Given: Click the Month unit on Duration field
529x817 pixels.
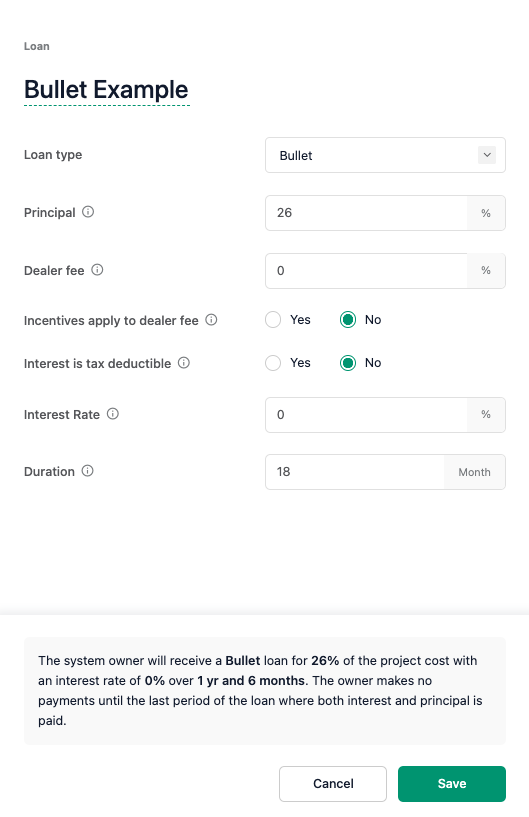Looking at the screenshot, I should point(474,472).
